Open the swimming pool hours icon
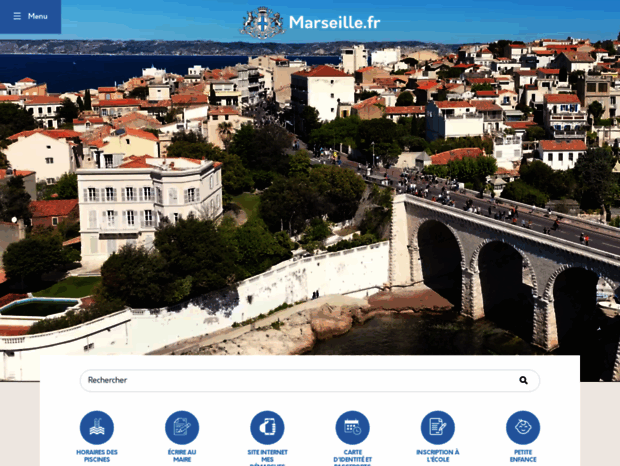 click(x=97, y=428)
